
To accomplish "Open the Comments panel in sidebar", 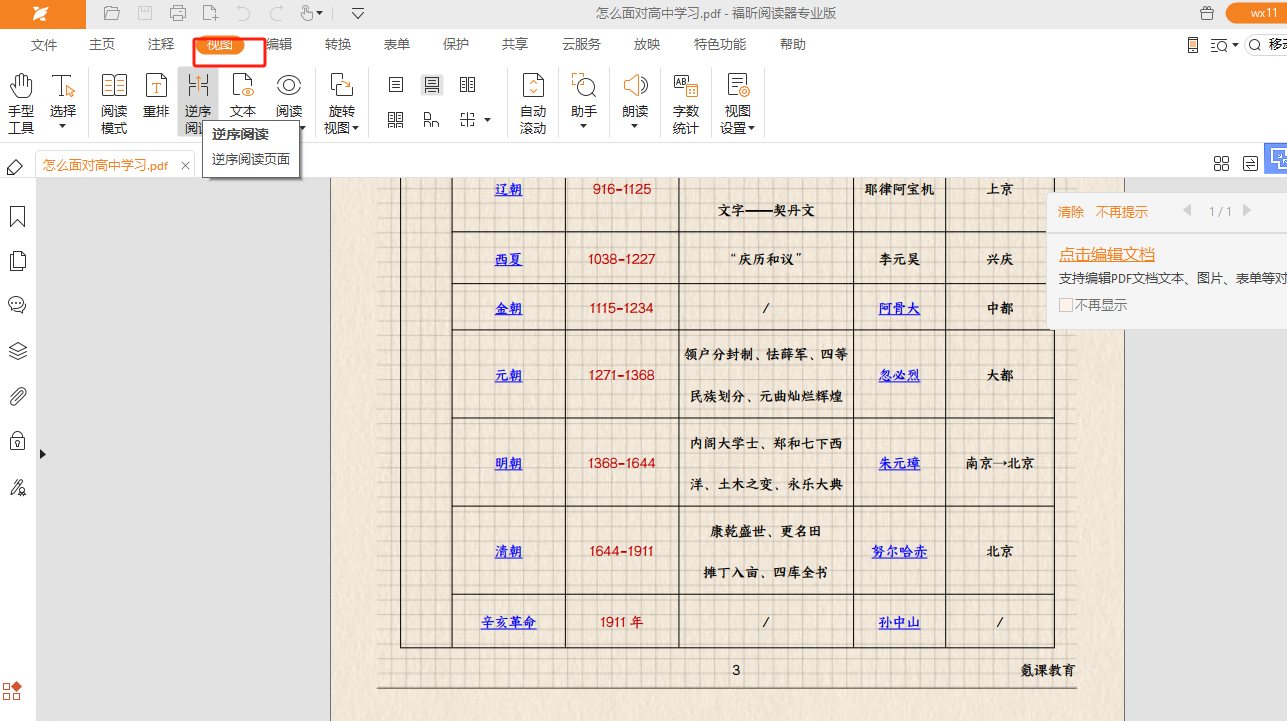I will click(17, 305).
